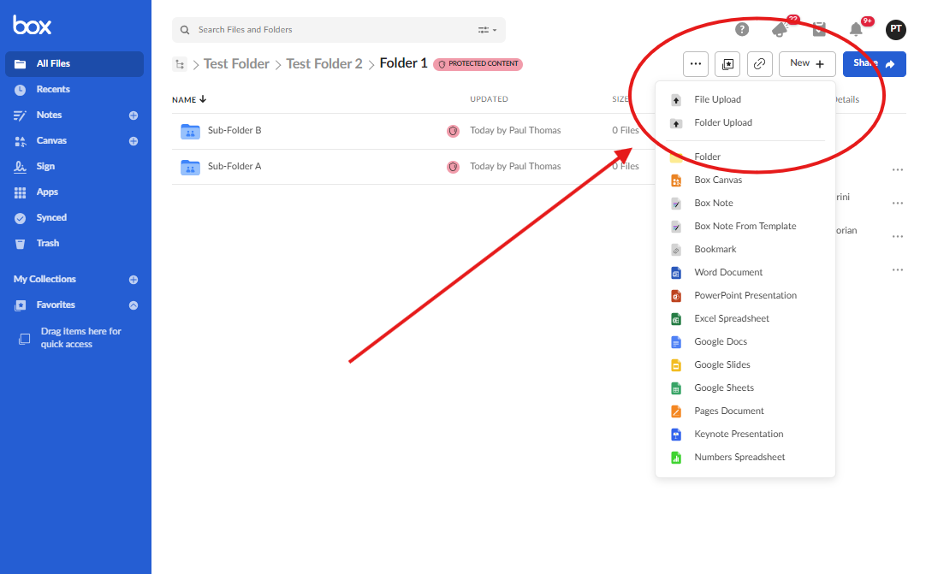This screenshot has height=574, width=926.
Task: Open Canvas in sidebar
Action: [51, 141]
